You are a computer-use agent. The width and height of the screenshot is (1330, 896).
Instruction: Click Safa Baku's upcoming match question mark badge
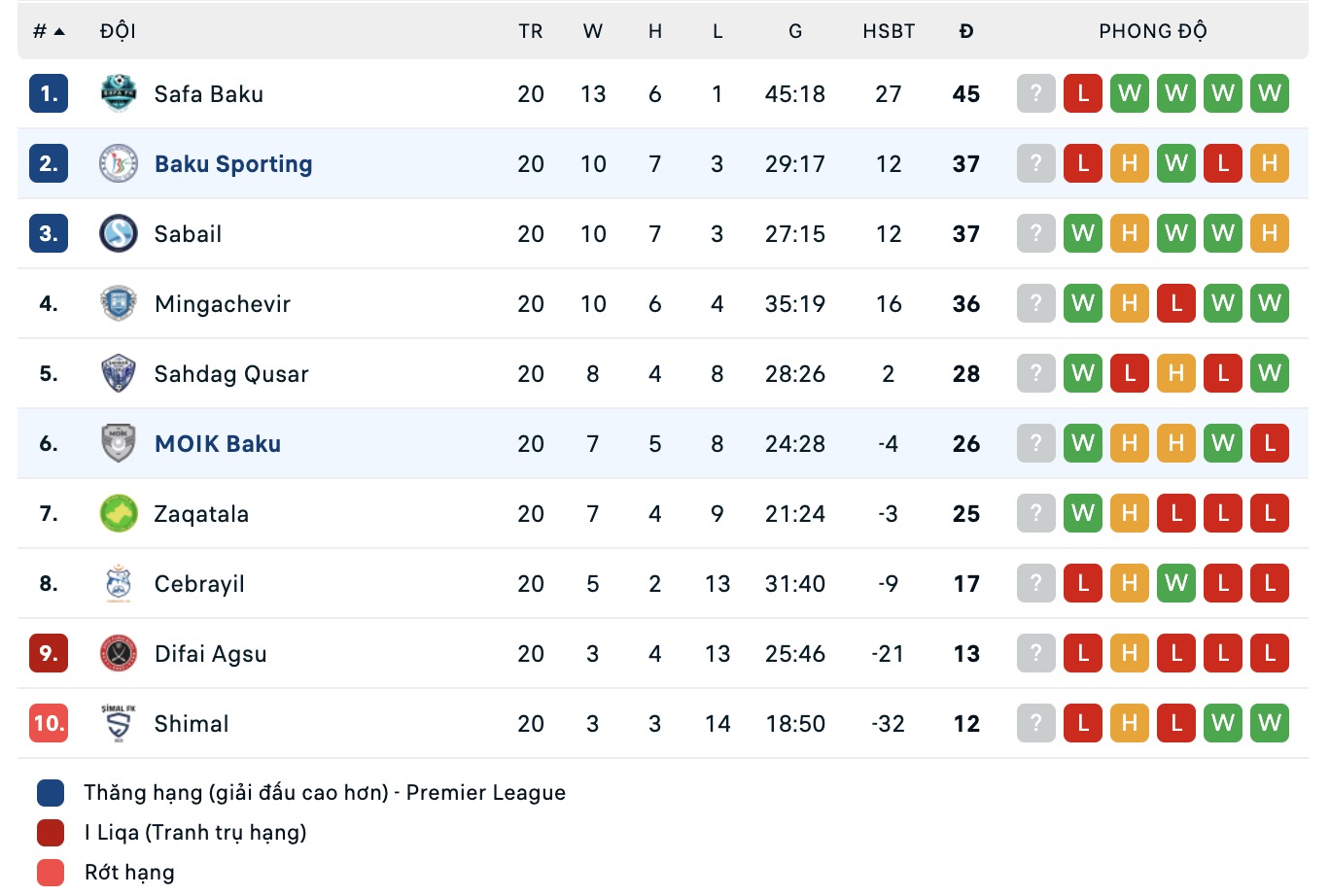1036,94
